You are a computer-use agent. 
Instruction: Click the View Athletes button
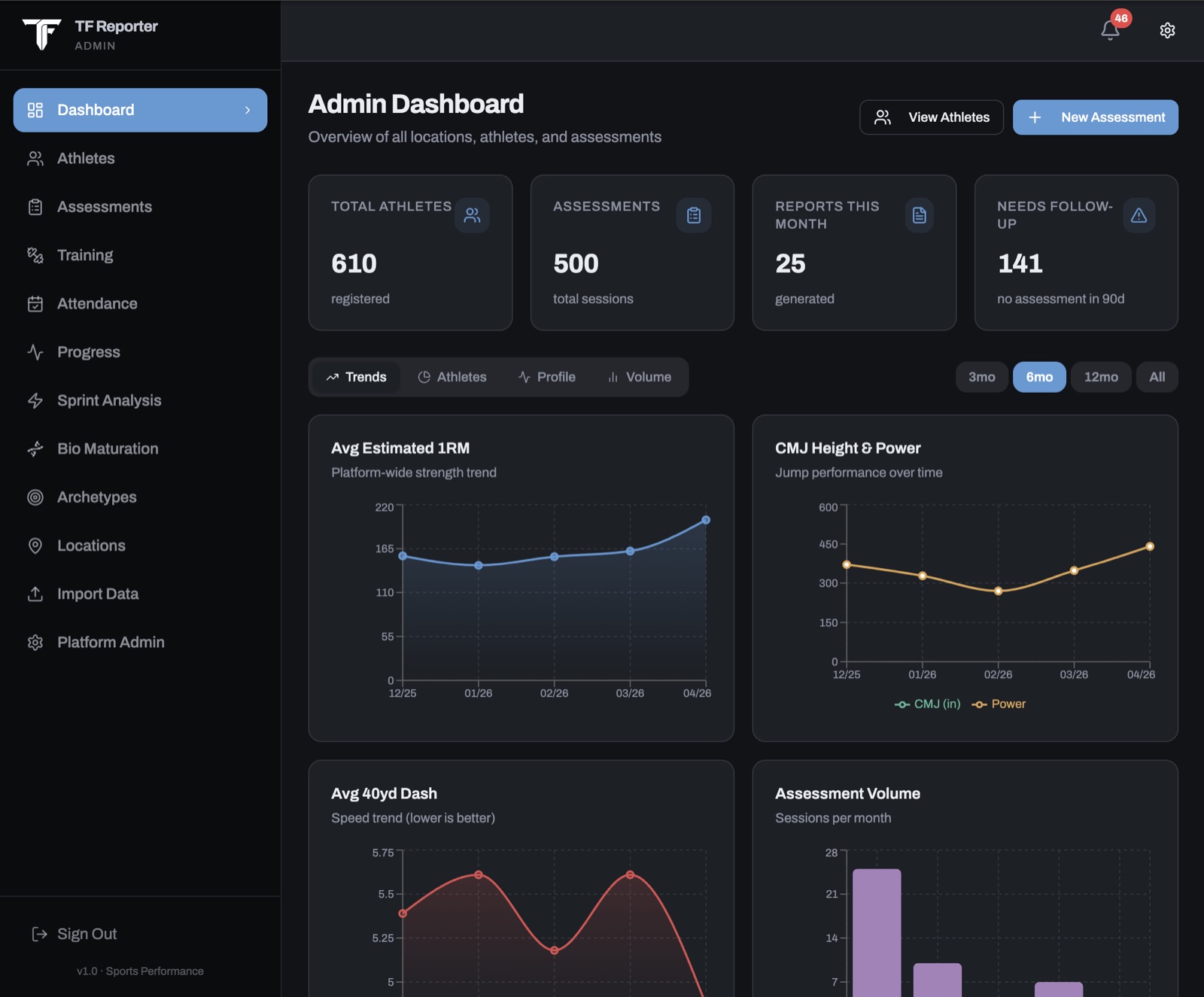click(x=932, y=117)
